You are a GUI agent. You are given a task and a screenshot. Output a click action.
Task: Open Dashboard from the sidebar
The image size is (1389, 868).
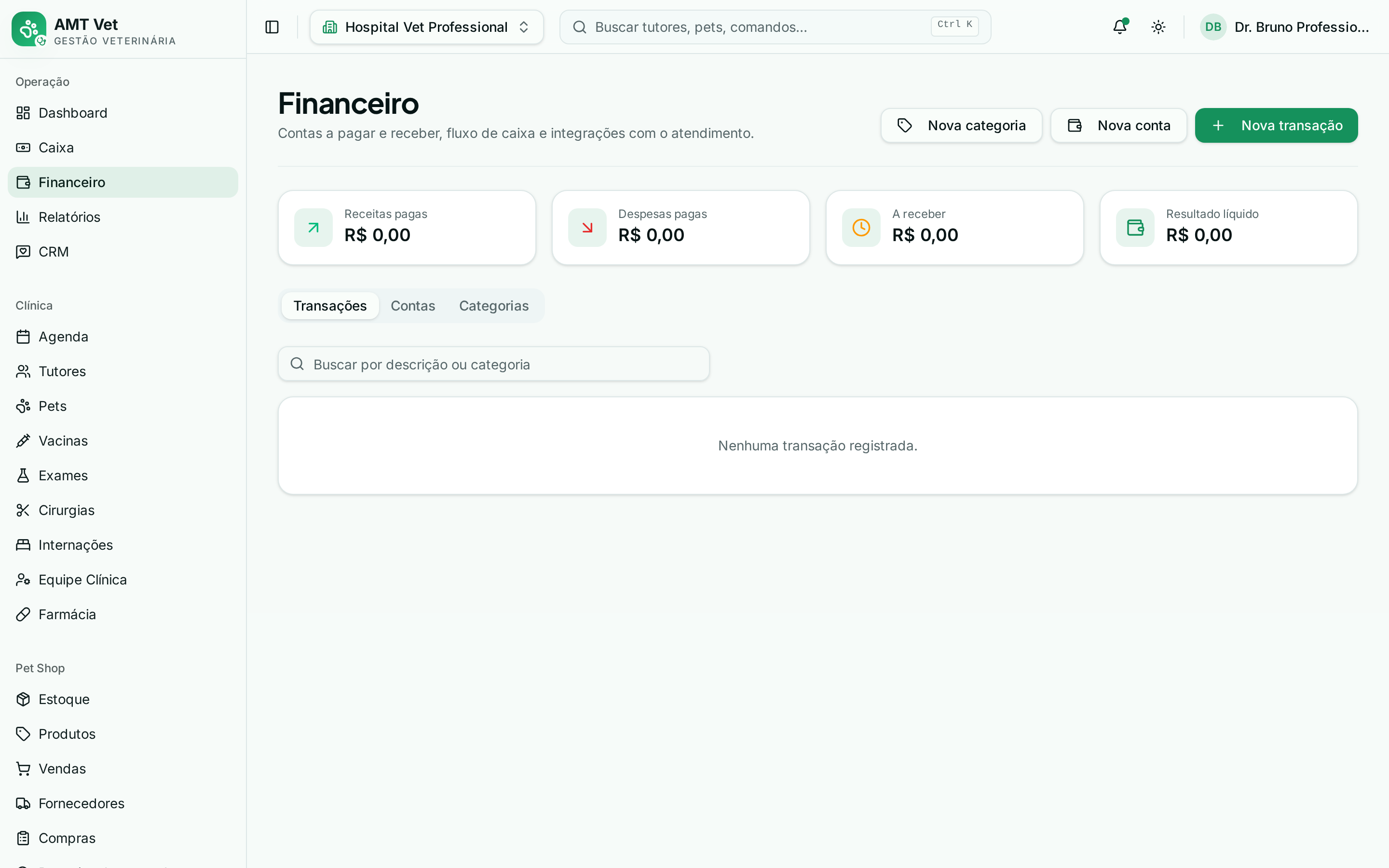click(123, 113)
